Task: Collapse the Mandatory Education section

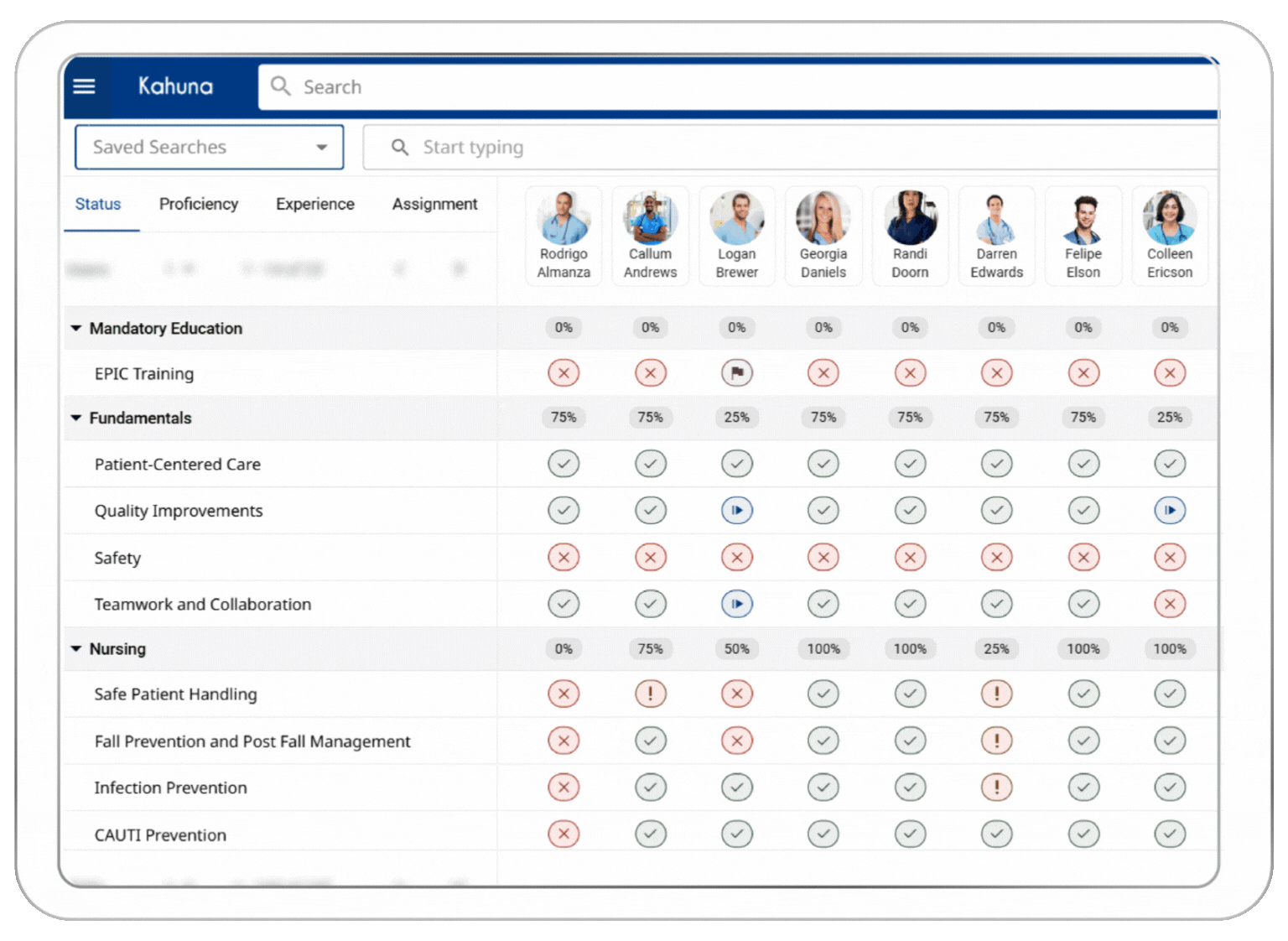Action: point(76,328)
